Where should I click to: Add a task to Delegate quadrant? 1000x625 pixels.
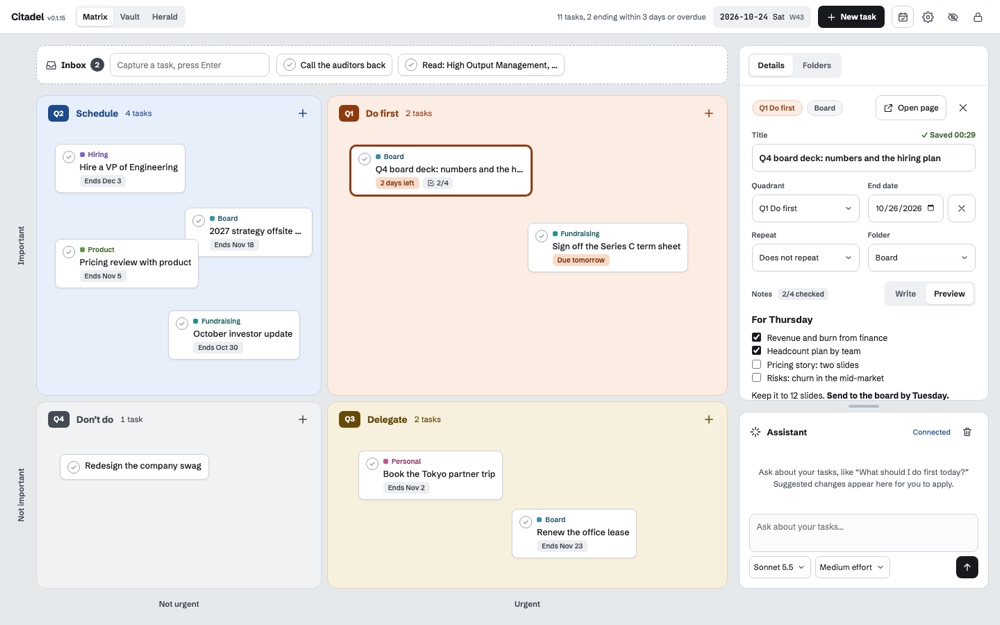click(x=709, y=420)
